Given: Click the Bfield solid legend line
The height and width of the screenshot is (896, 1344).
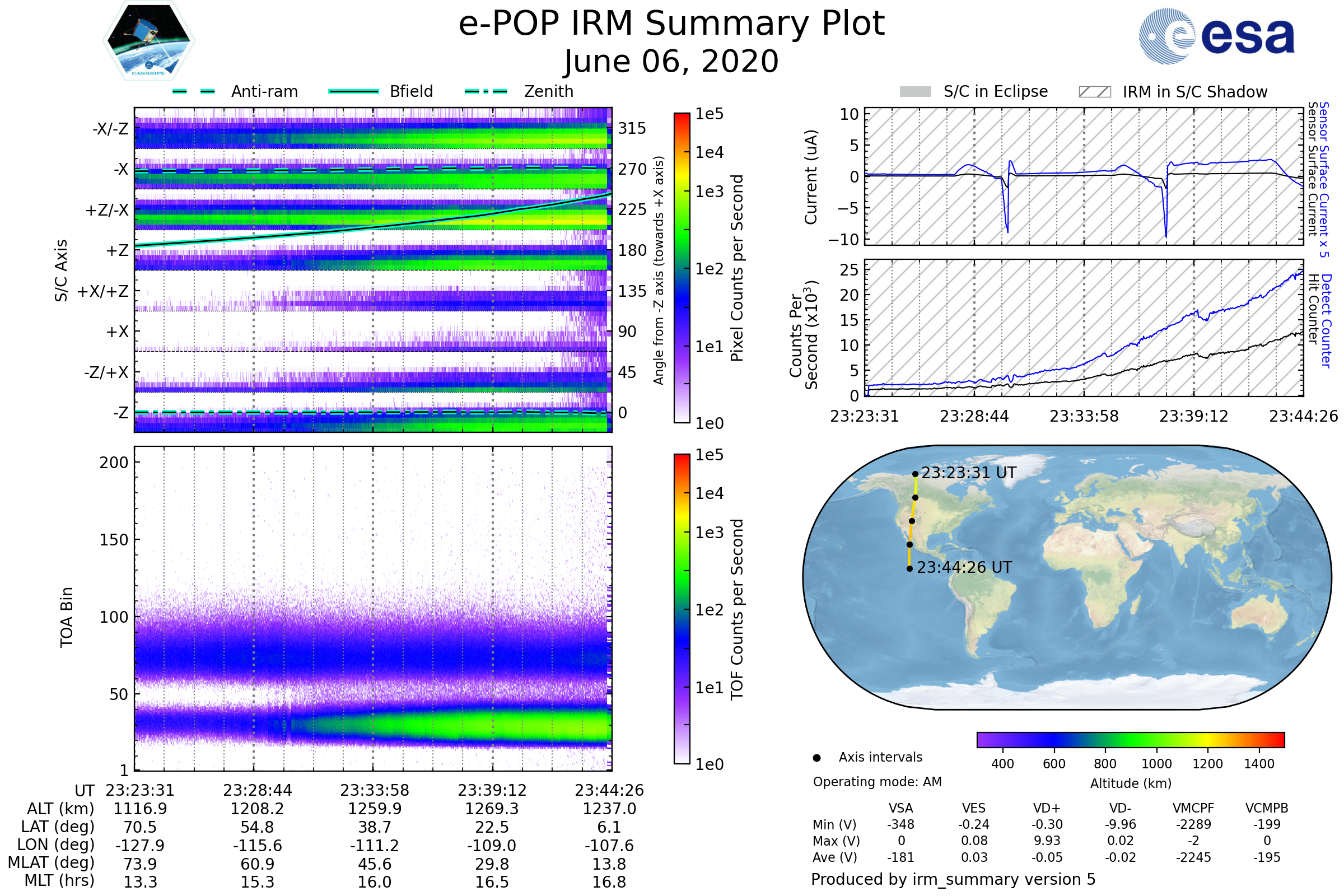Looking at the screenshot, I should [353, 91].
